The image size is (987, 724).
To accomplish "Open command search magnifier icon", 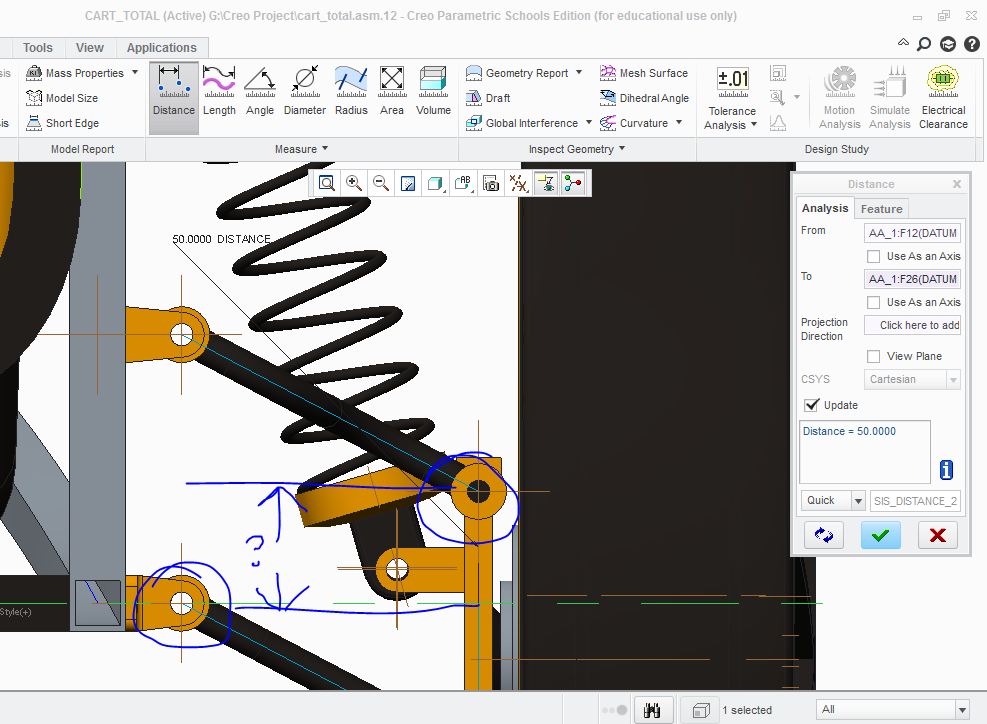I will (x=924, y=43).
